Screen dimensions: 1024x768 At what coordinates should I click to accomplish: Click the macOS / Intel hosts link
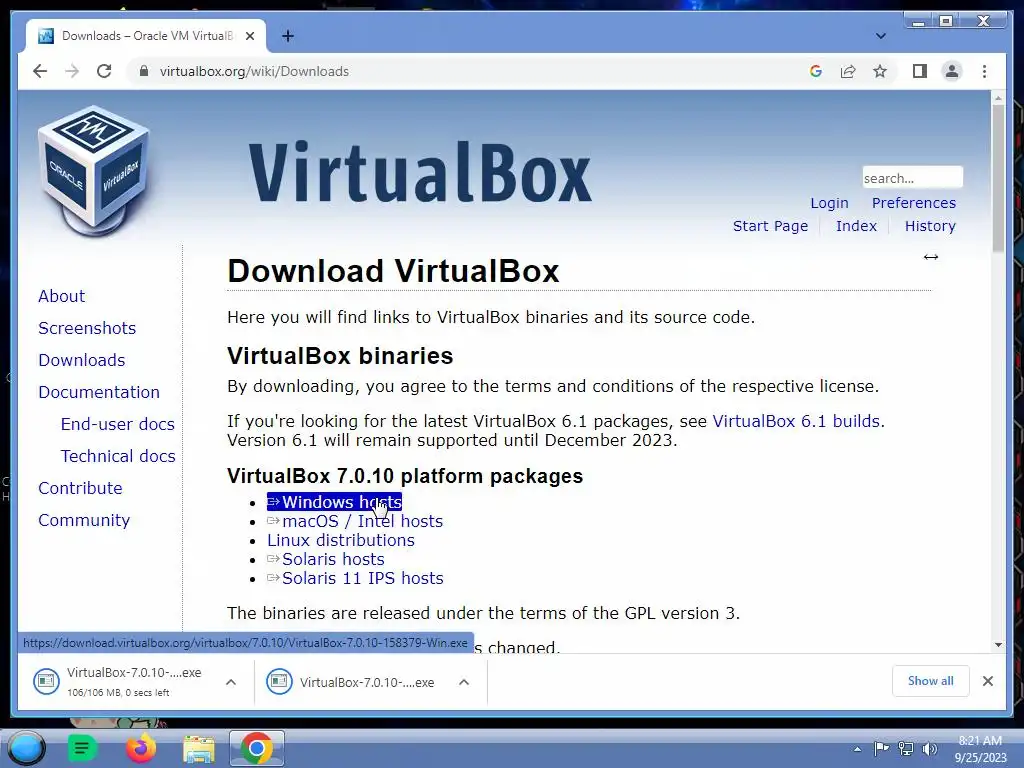[355, 521]
